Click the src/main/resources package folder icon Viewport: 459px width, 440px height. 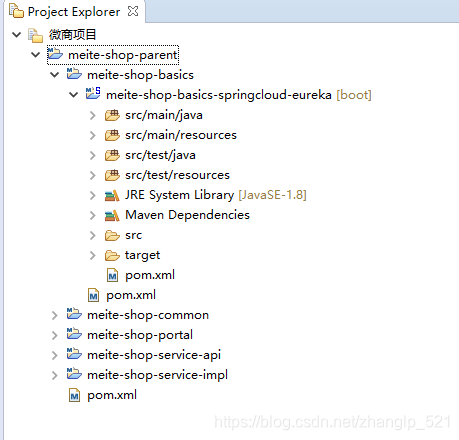pyautogui.click(x=112, y=135)
